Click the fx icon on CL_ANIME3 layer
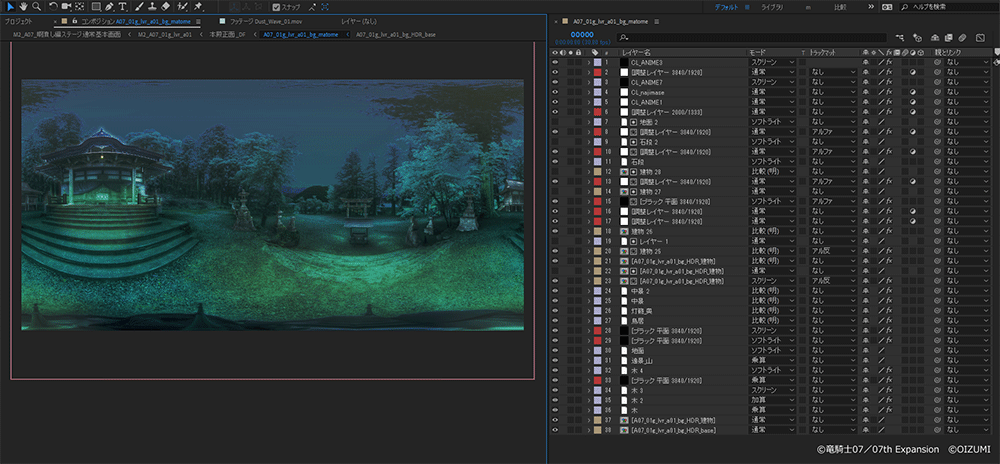This screenshot has width=1000, height=464. 889,62
